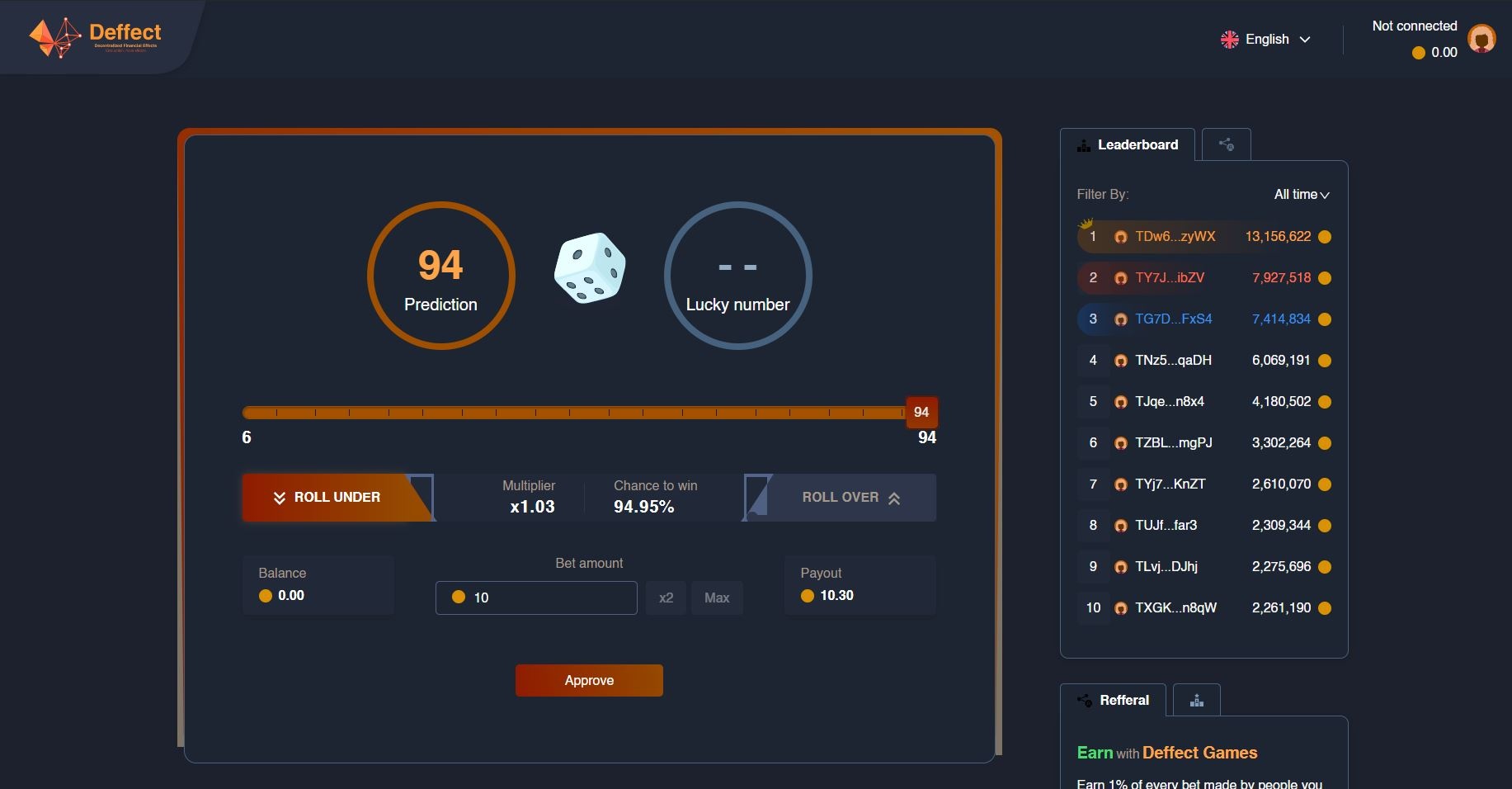Image resolution: width=1512 pixels, height=789 pixels.
Task: Double the bet with x2 button
Action: pos(666,598)
